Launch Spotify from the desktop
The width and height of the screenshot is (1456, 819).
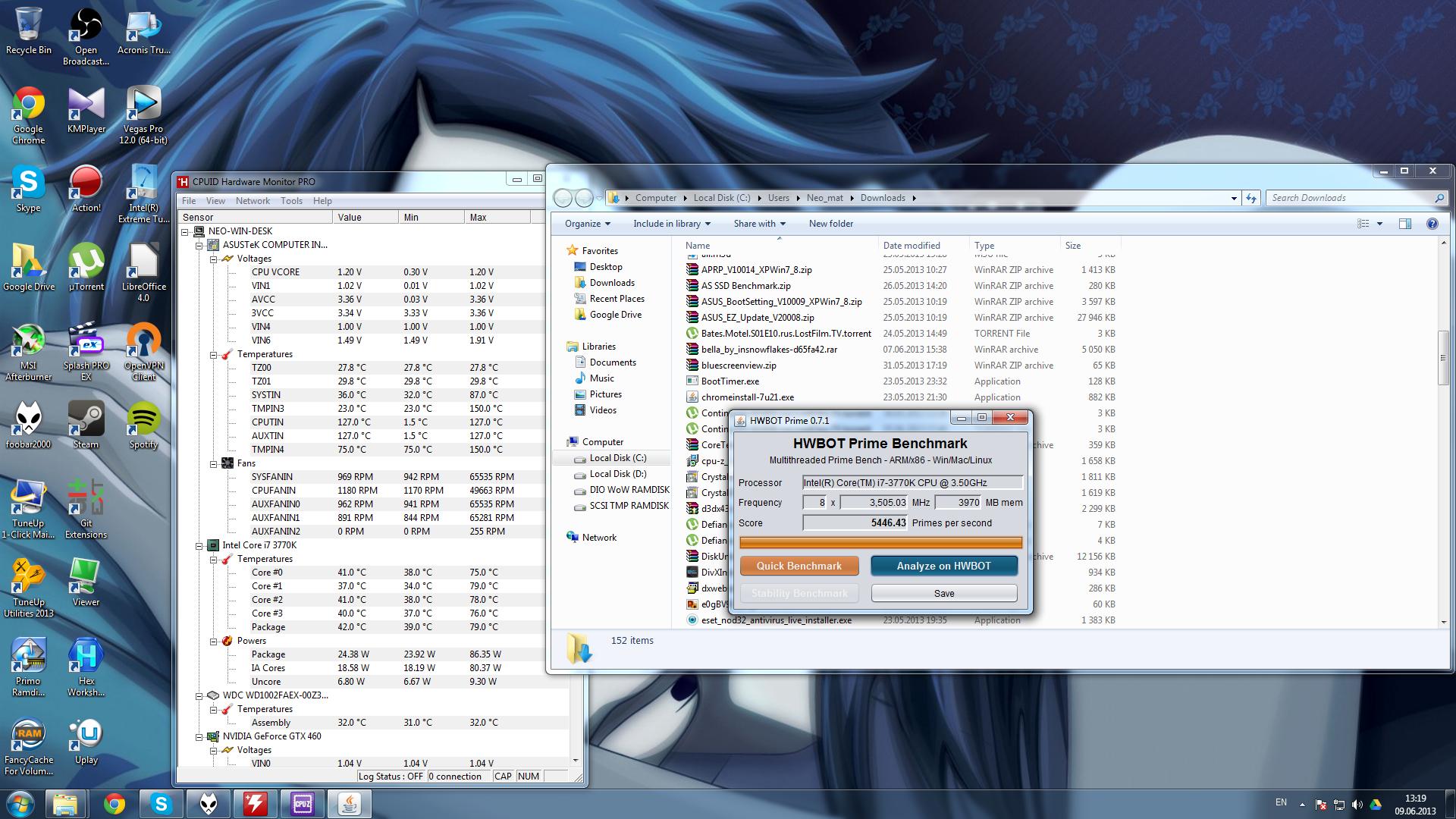pyautogui.click(x=143, y=425)
